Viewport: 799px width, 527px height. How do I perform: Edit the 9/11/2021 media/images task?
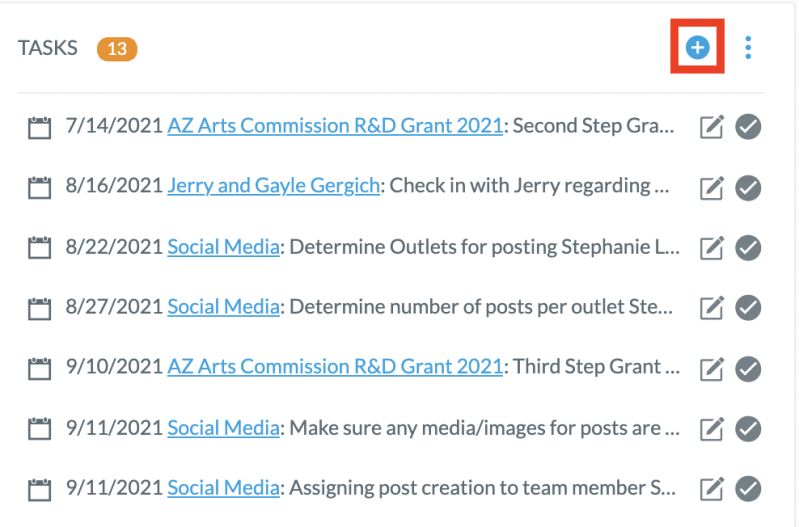pyautogui.click(x=711, y=429)
